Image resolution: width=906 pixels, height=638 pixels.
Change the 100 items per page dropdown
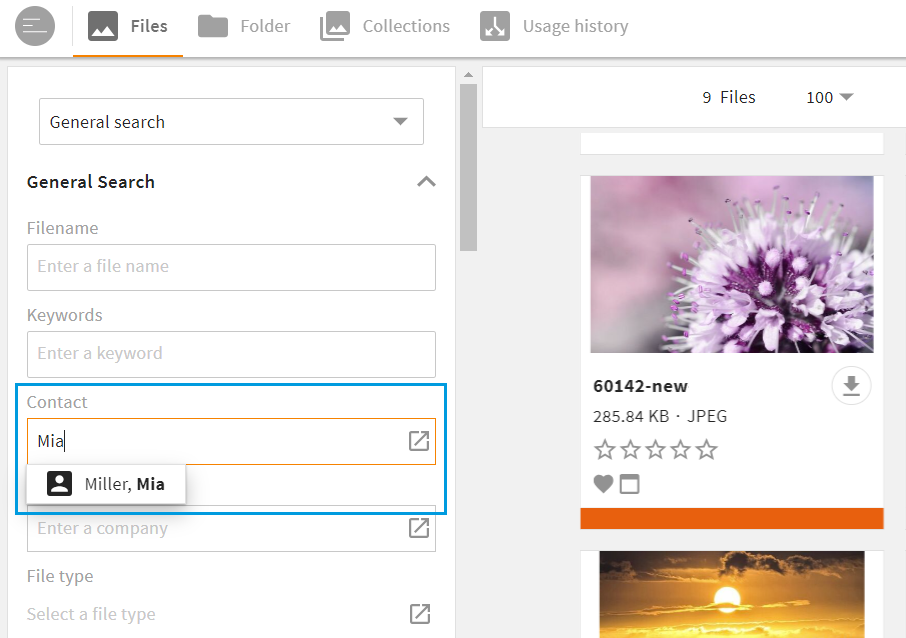click(x=829, y=97)
